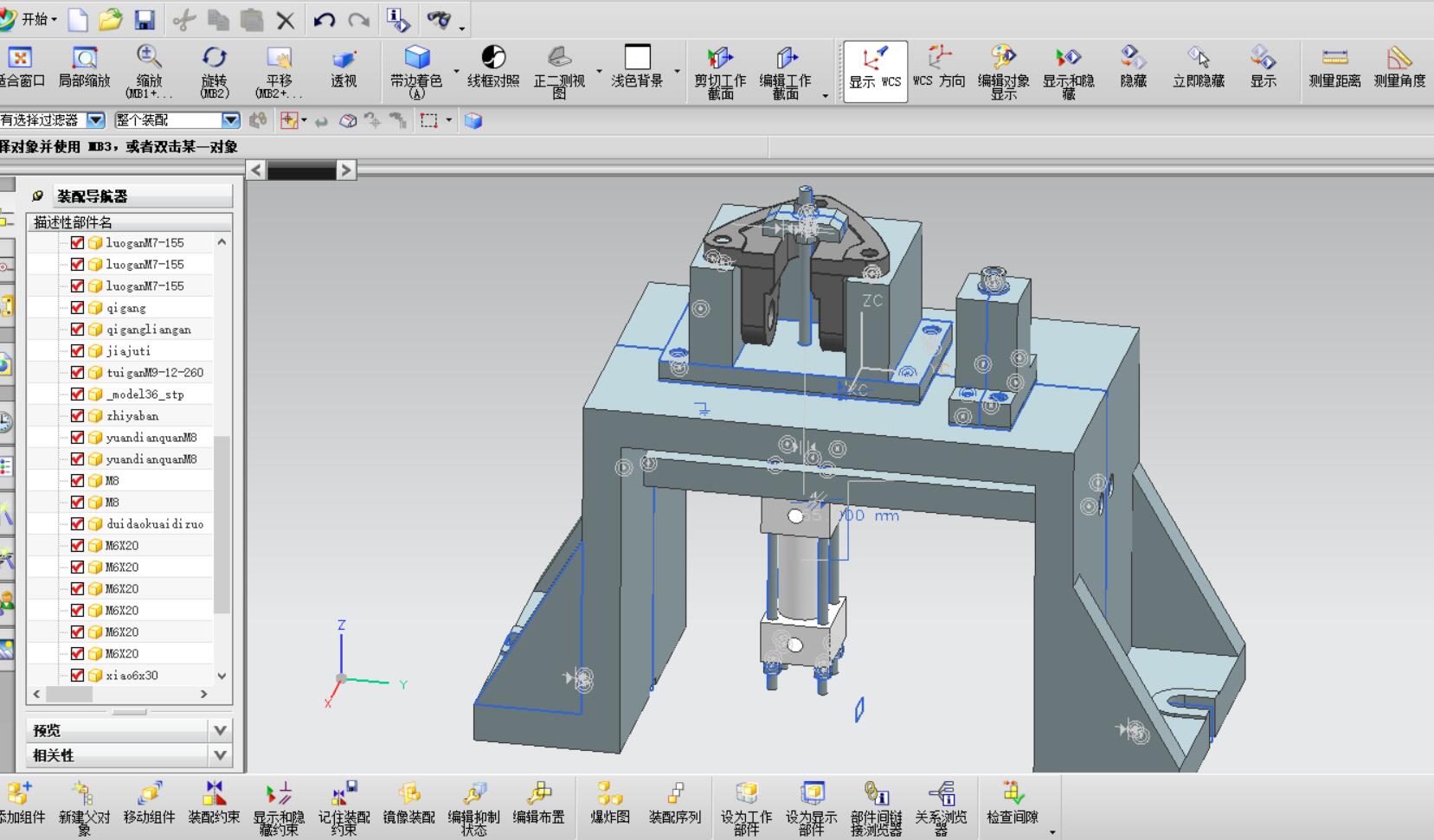Click navigator vertical scrollbar down arrow

[x=222, y=676]
